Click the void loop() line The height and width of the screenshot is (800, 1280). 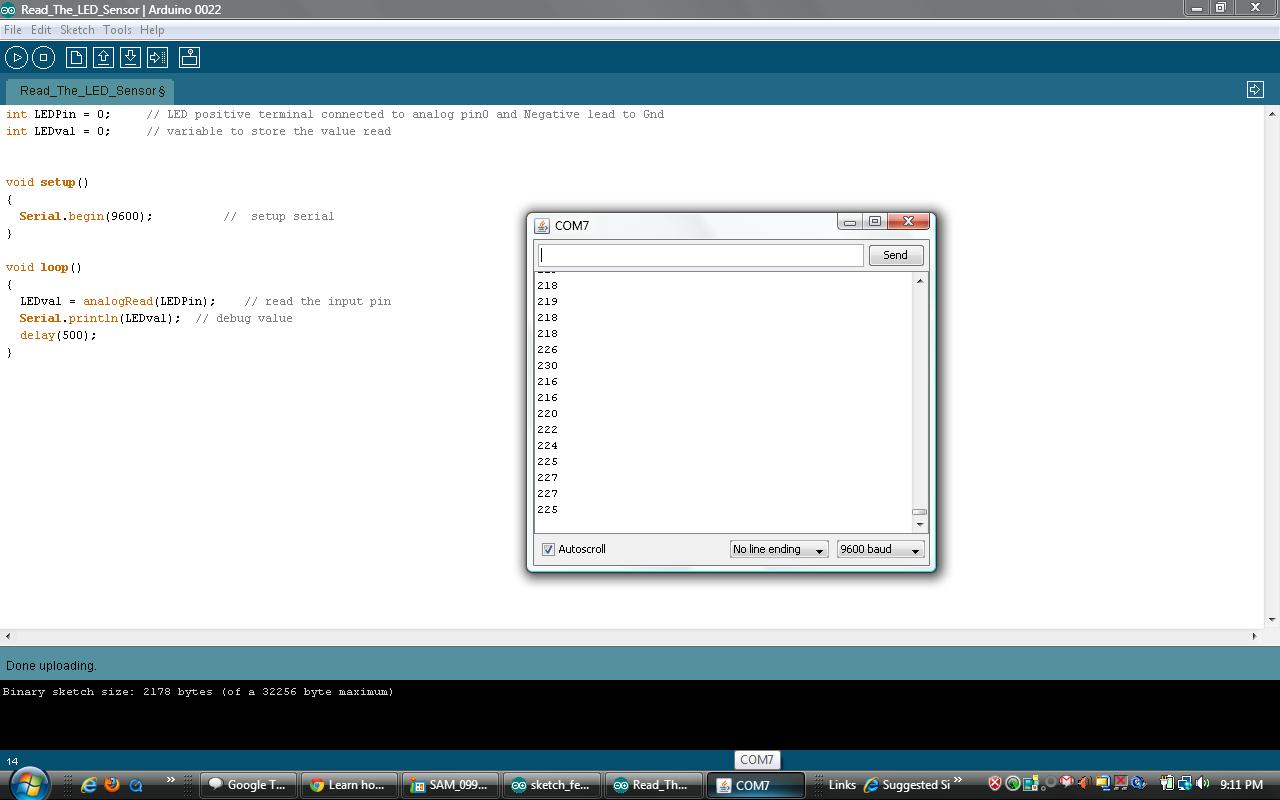(x=44, y=267)
